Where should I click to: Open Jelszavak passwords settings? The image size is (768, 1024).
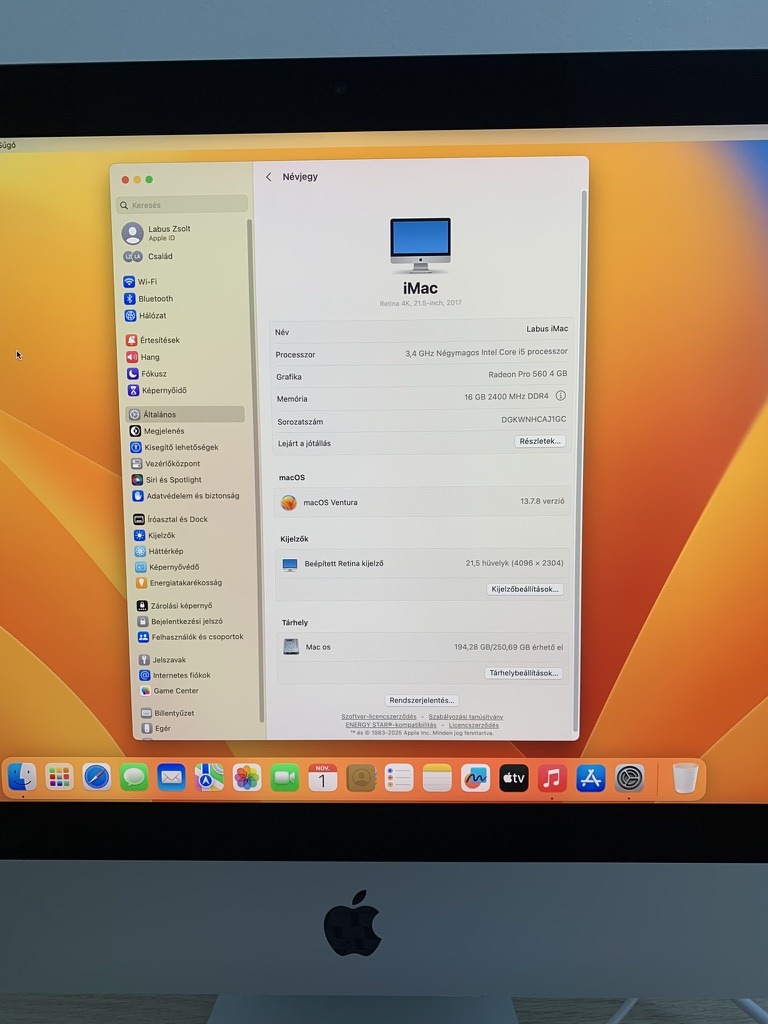tap(163, 660)
